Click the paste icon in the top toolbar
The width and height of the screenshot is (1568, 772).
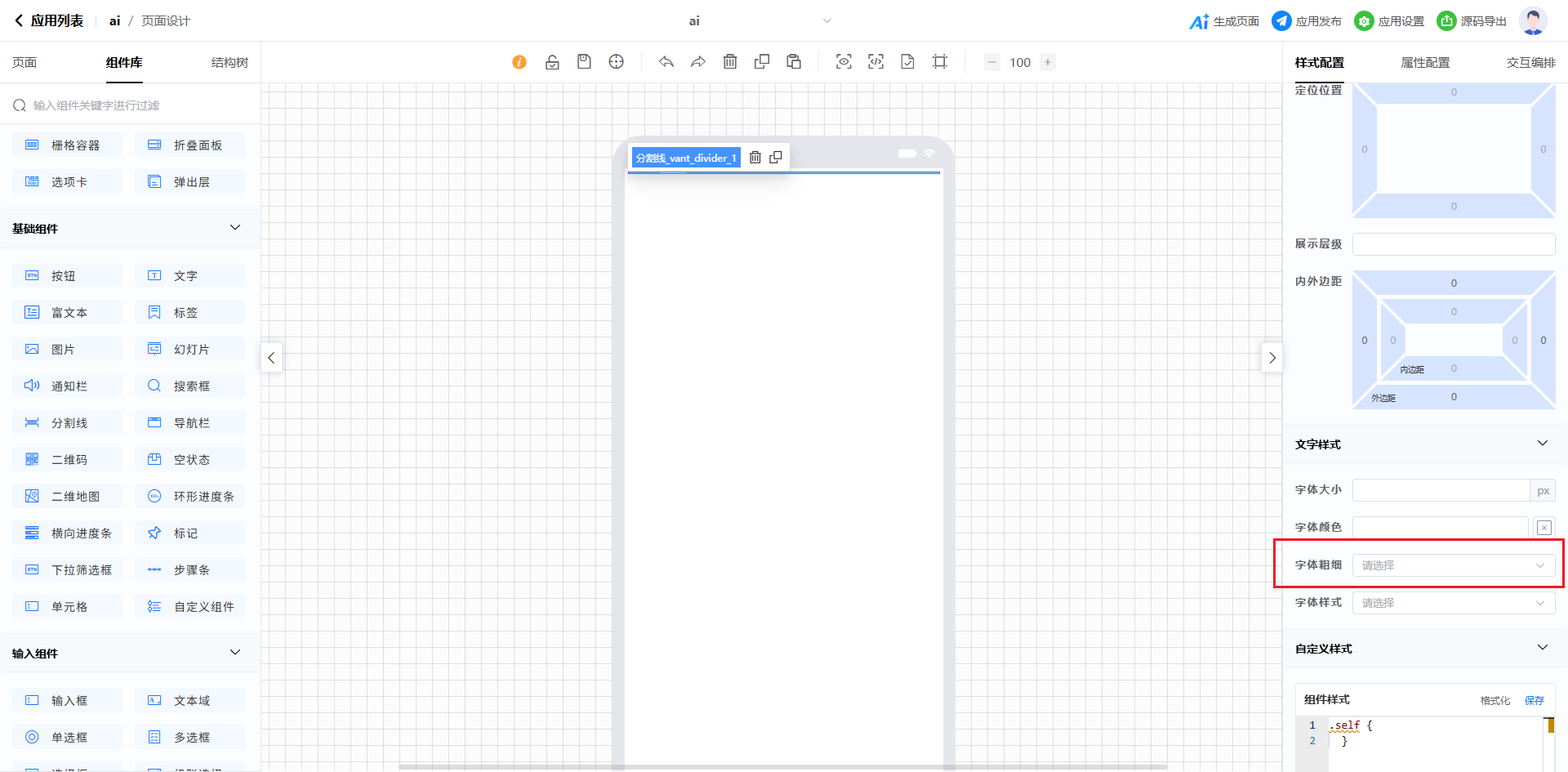coord(794,62)
